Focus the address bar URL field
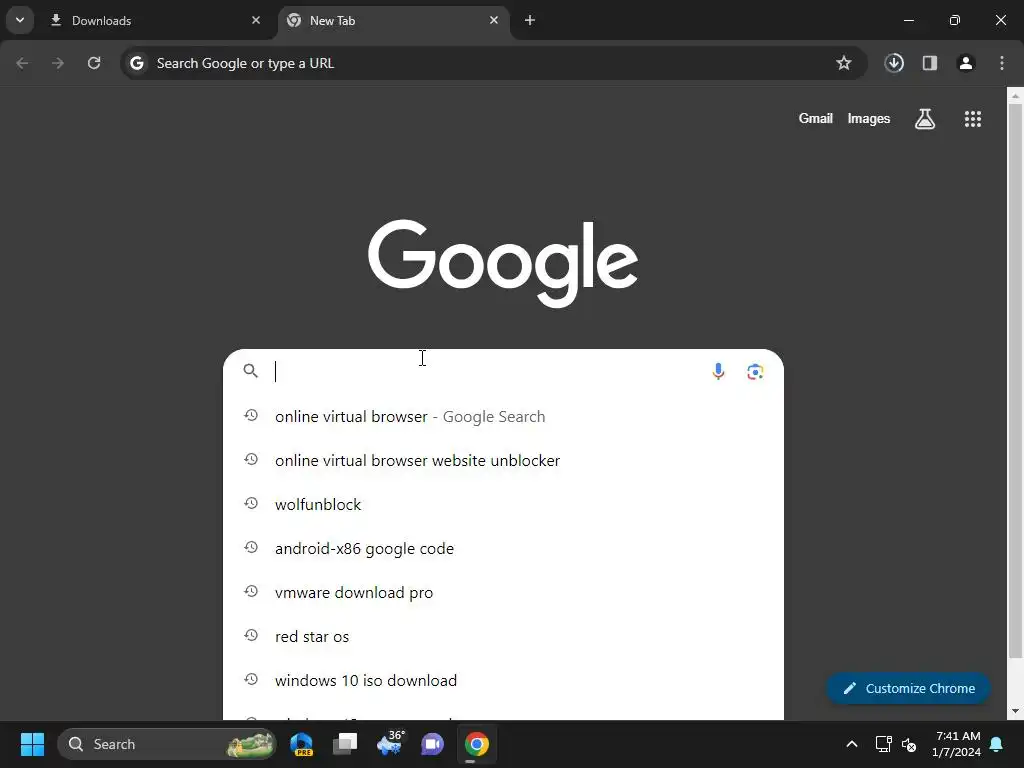This screenshot has height=768, width=1024. point(493,63)
